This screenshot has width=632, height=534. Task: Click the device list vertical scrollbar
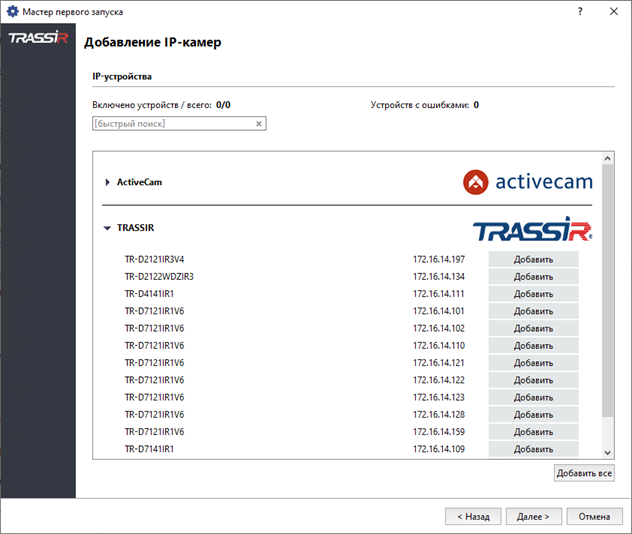(x=607, y=290)
